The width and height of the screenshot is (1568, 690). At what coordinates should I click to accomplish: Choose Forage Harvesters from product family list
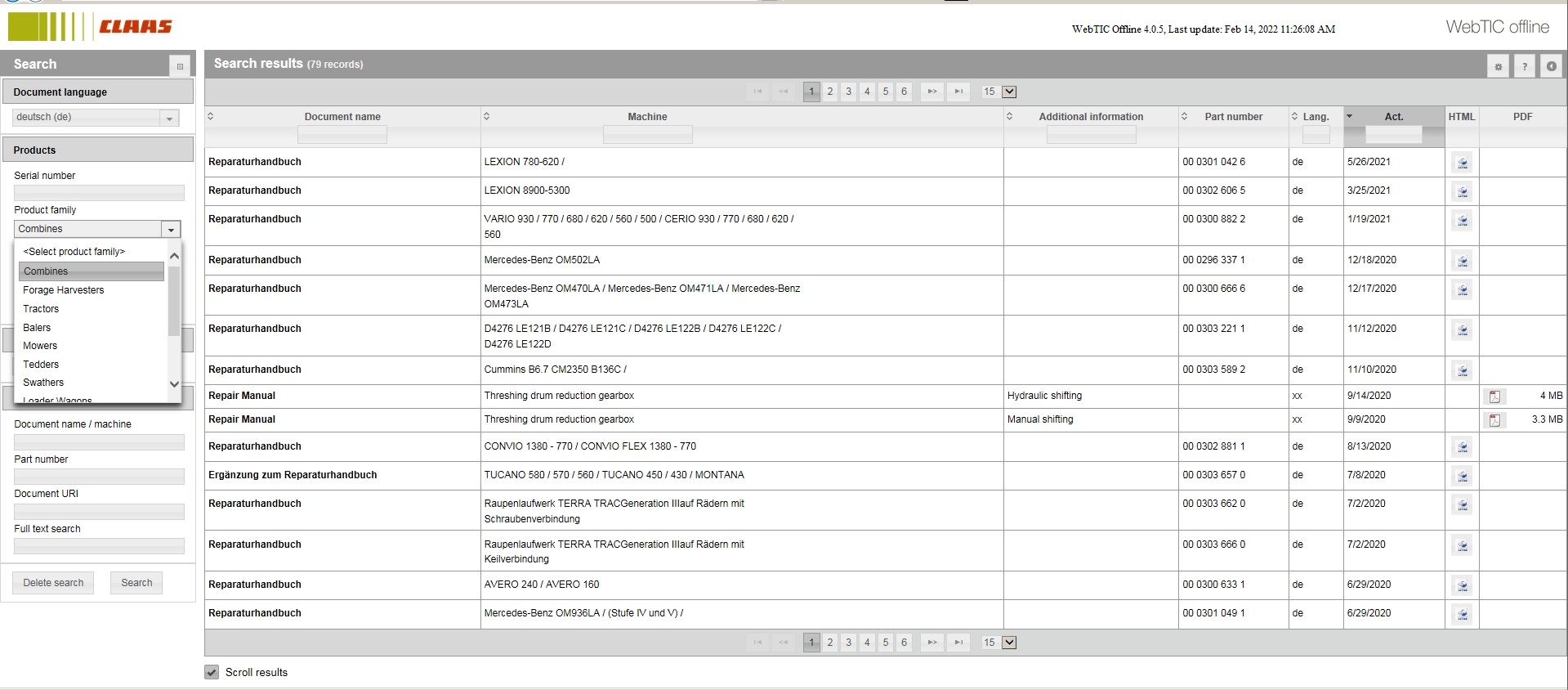[92, 290]
